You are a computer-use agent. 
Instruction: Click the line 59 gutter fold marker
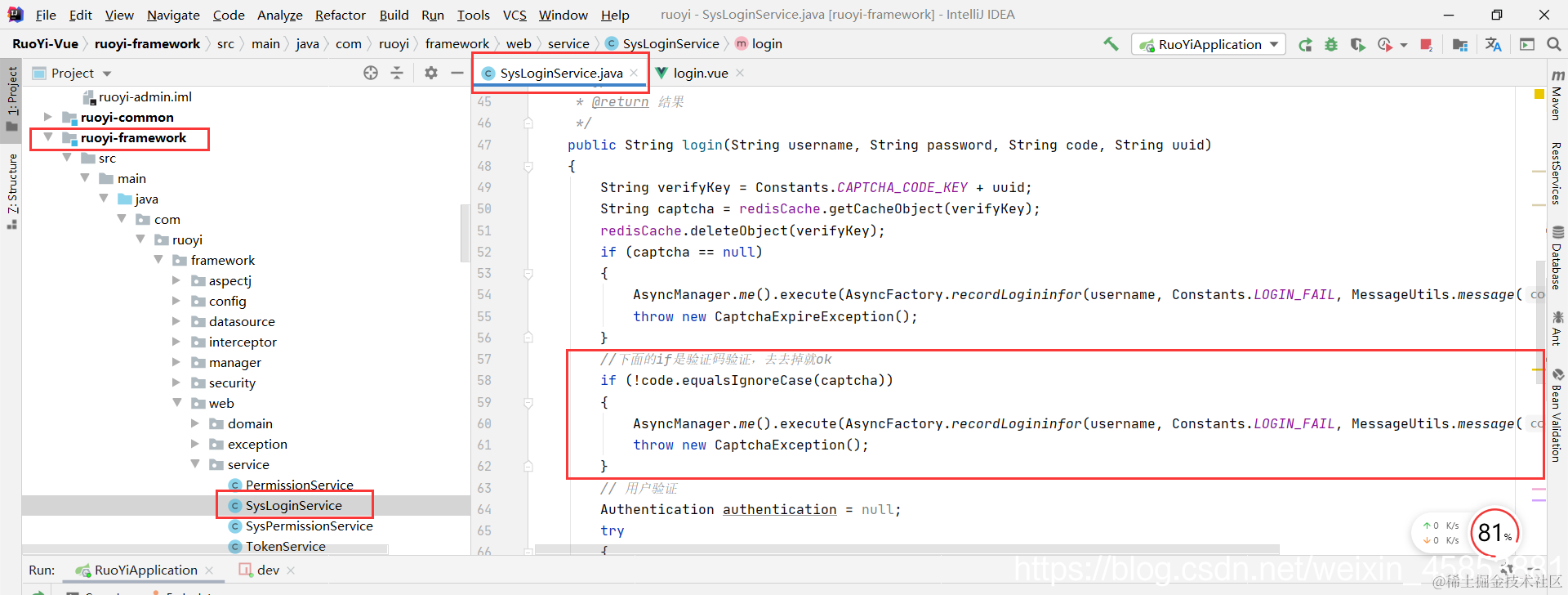pyautogui.click(x=528, y=403)
